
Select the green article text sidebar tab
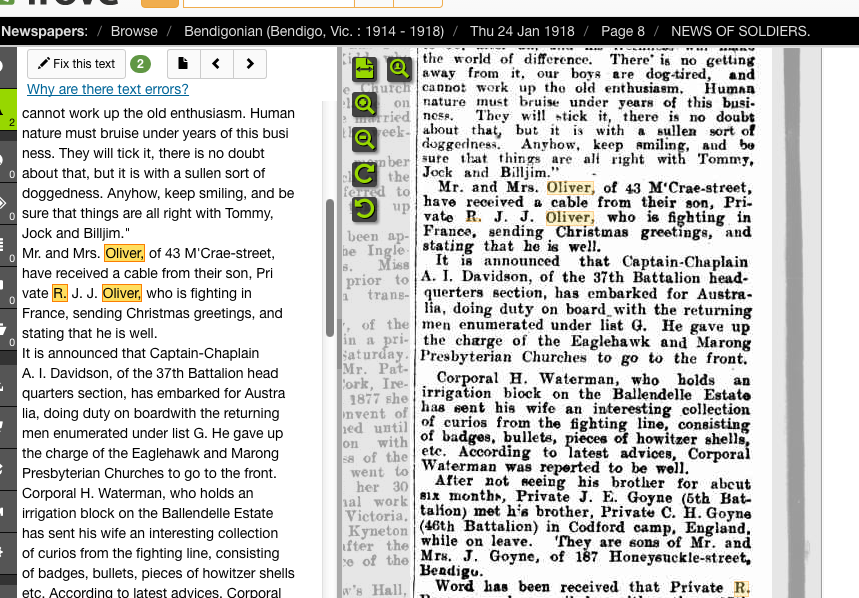[8, 110]
